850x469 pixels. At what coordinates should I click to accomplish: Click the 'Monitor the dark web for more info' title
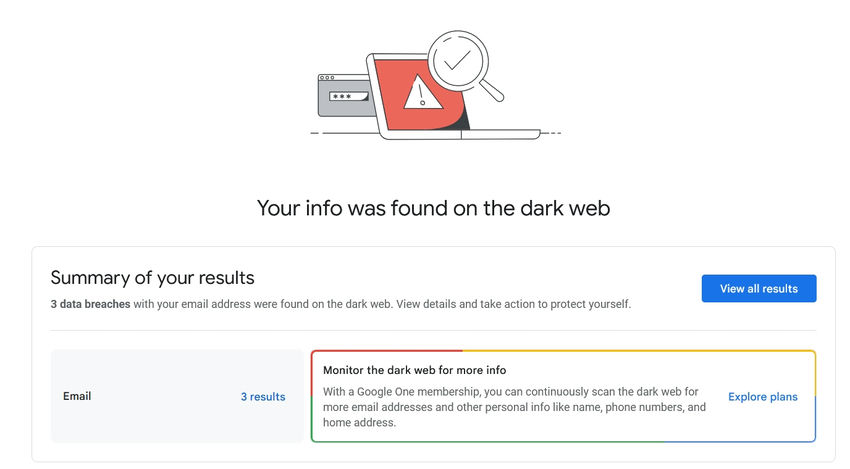[x=414, y=371]
